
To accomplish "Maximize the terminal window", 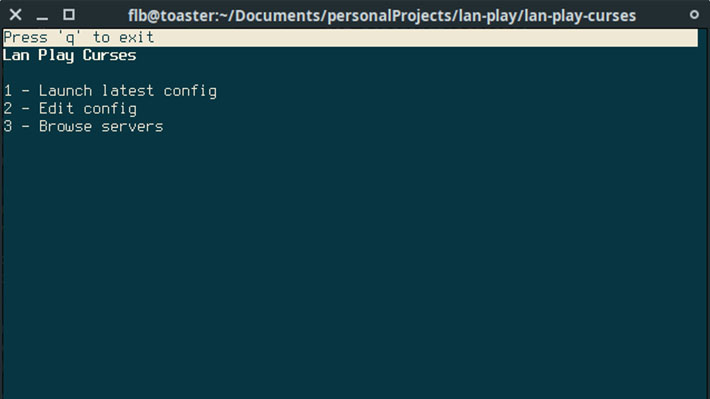I will click(x=69, y=15).
